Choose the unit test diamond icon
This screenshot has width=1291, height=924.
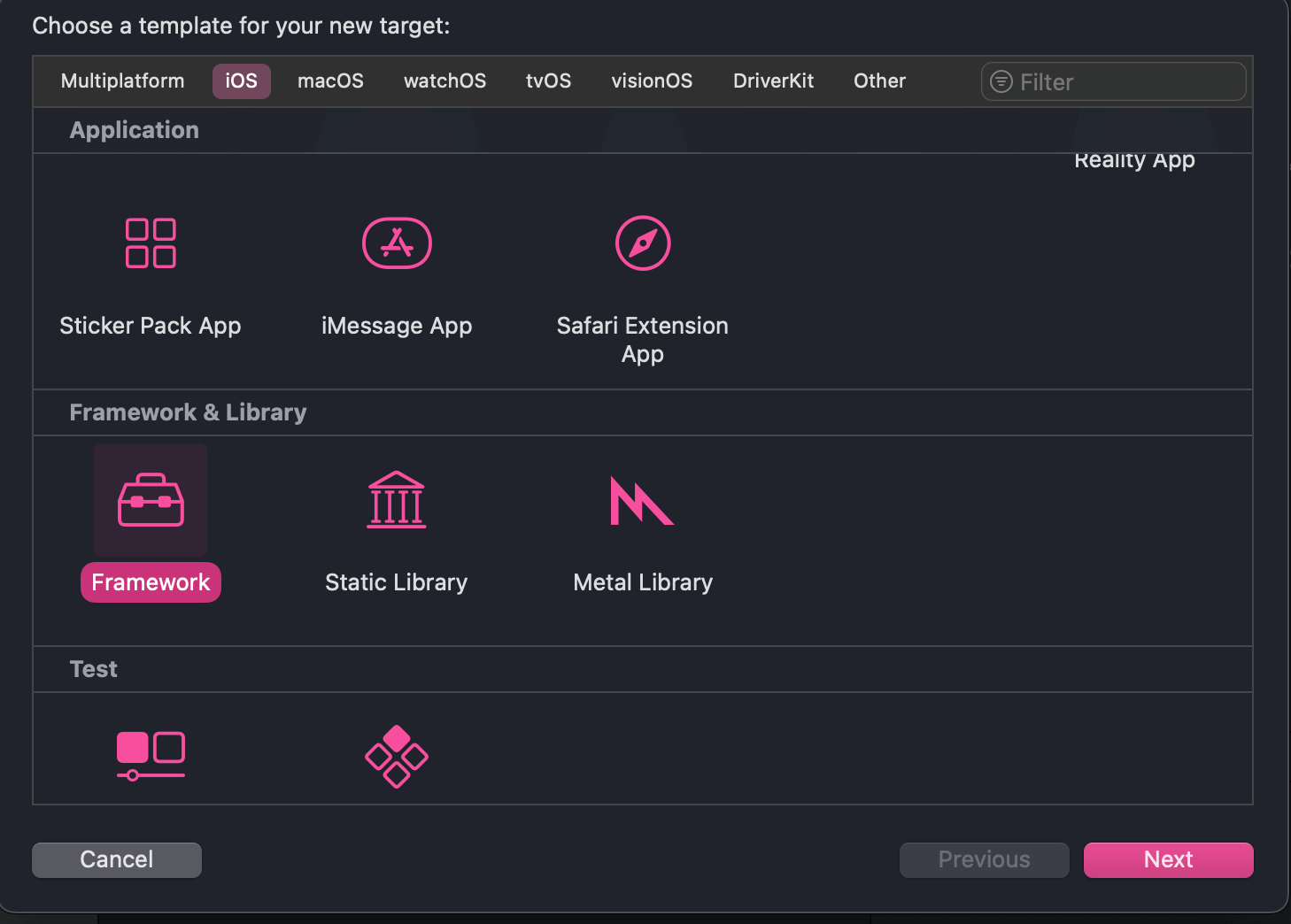tap(397, 756)
